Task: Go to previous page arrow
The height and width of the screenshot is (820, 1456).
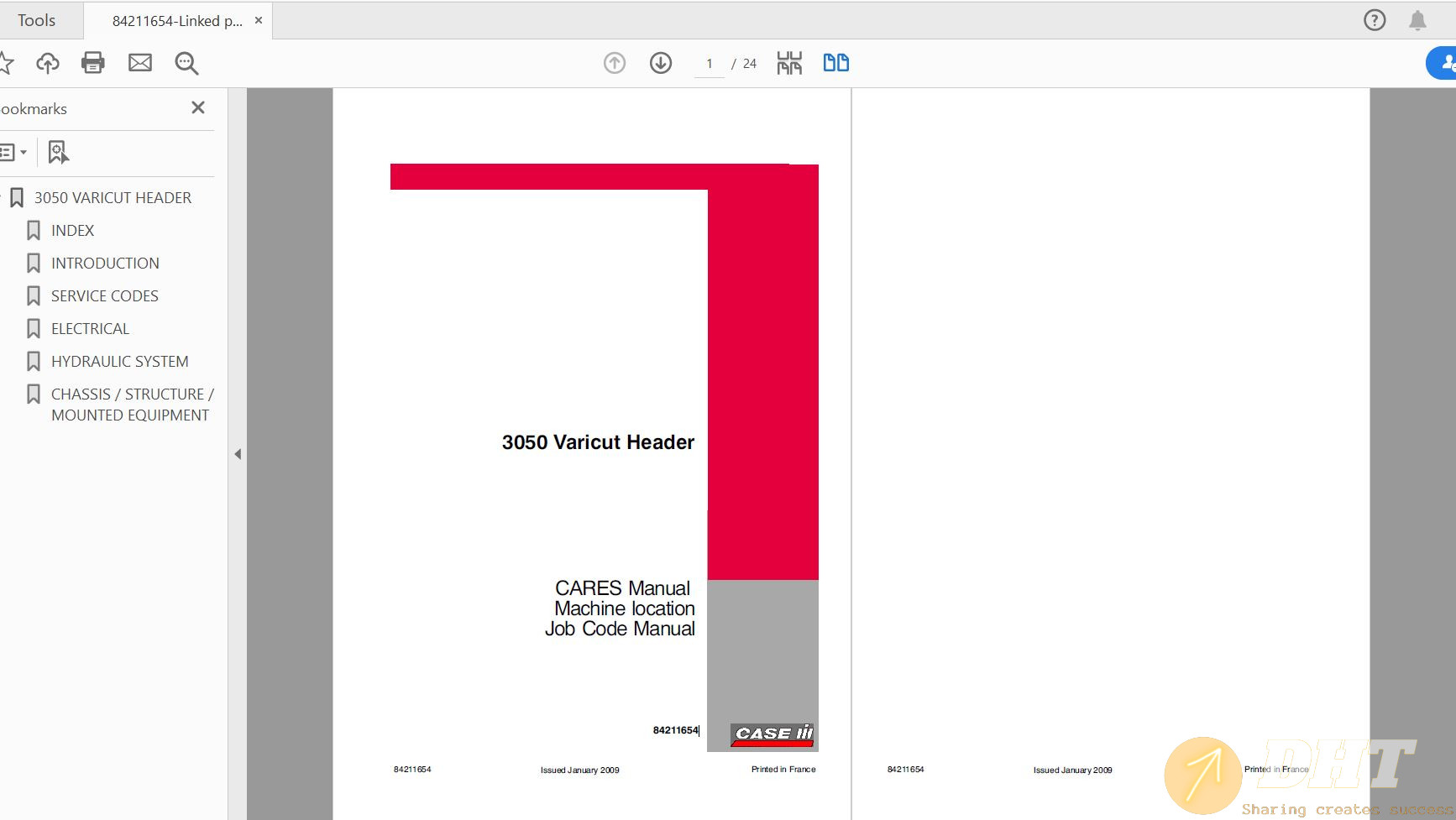Action: [615, 63]
